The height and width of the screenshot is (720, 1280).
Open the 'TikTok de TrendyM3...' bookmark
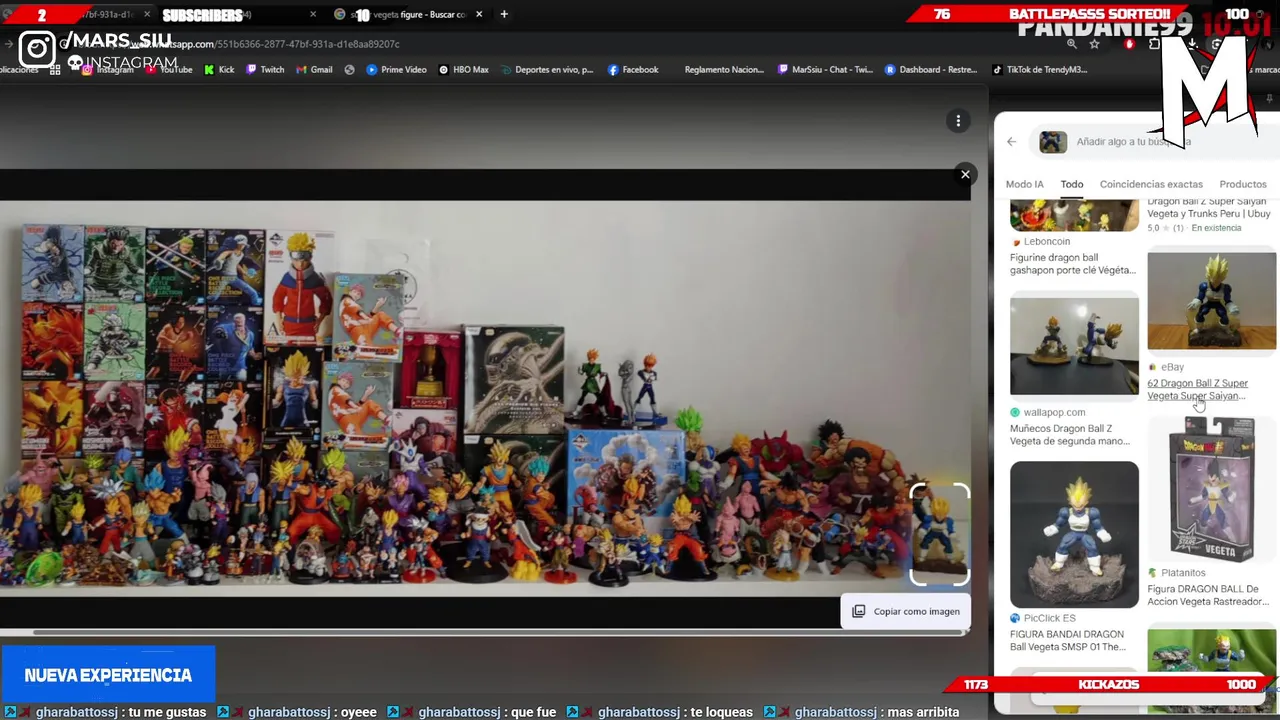tap(1039, 70)
